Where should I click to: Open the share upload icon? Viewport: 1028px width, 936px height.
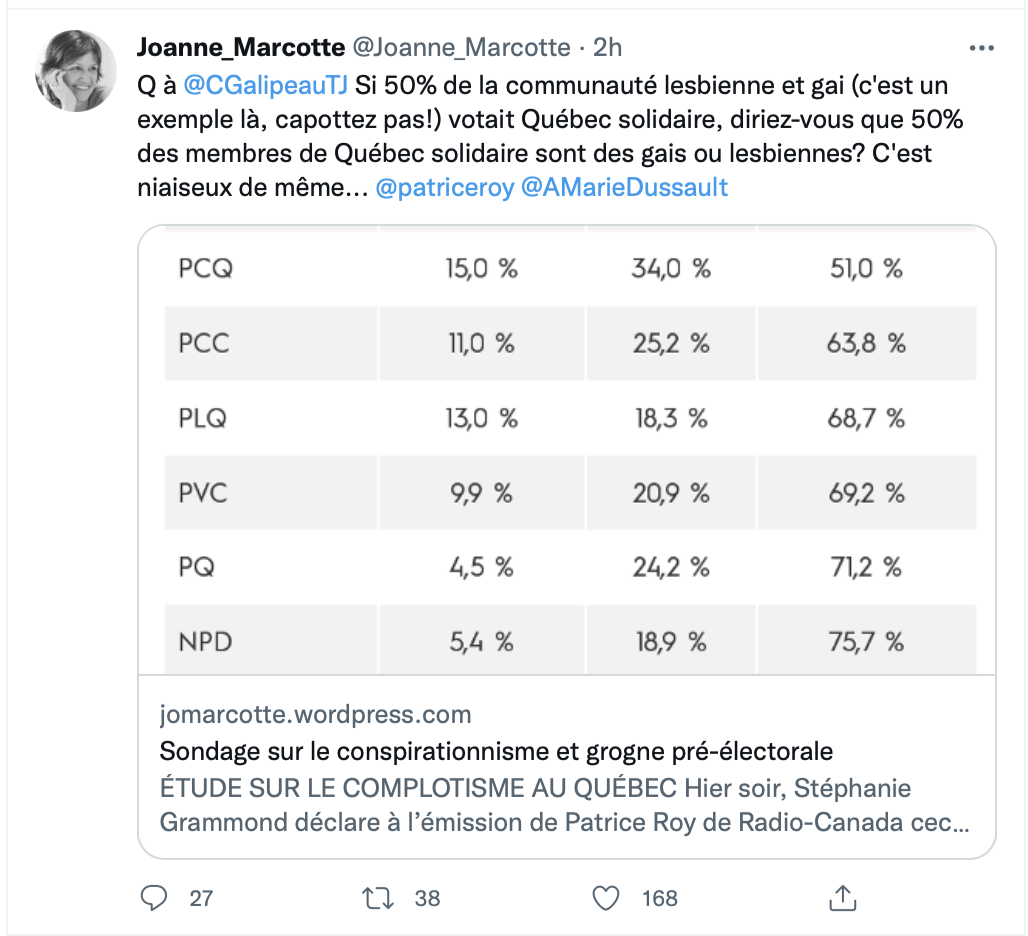[842, 897]
